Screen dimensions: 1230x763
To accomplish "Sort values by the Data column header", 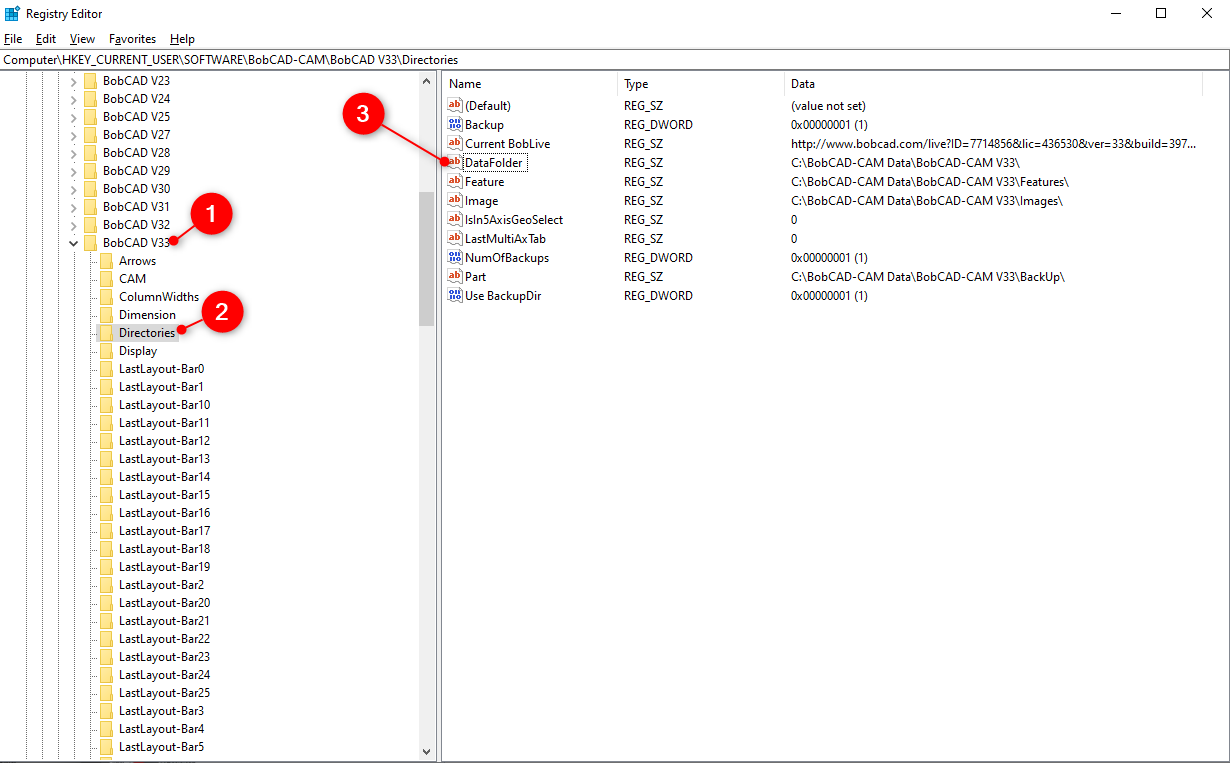I will pos(993,84).
